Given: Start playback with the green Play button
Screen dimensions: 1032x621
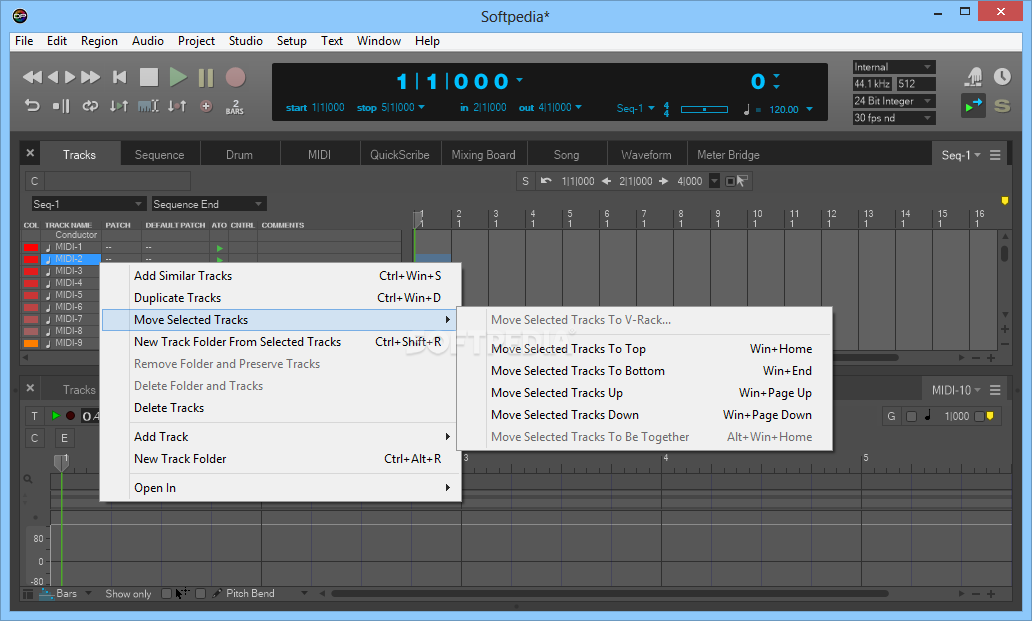Looking at the screenshot, I should point(178,78).
